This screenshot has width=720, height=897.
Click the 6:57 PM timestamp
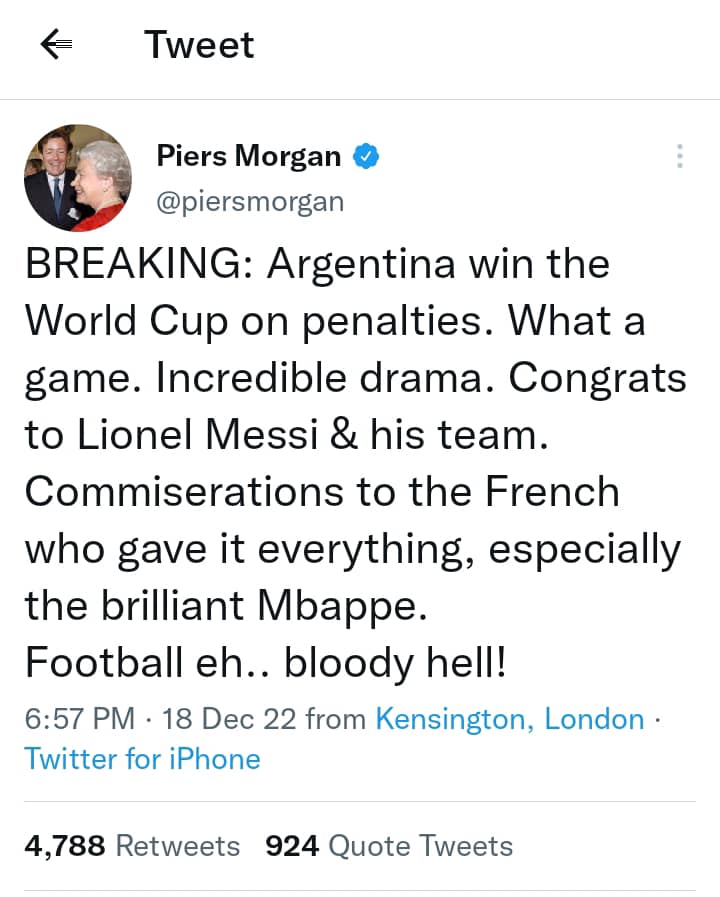(x=79, y=719)
